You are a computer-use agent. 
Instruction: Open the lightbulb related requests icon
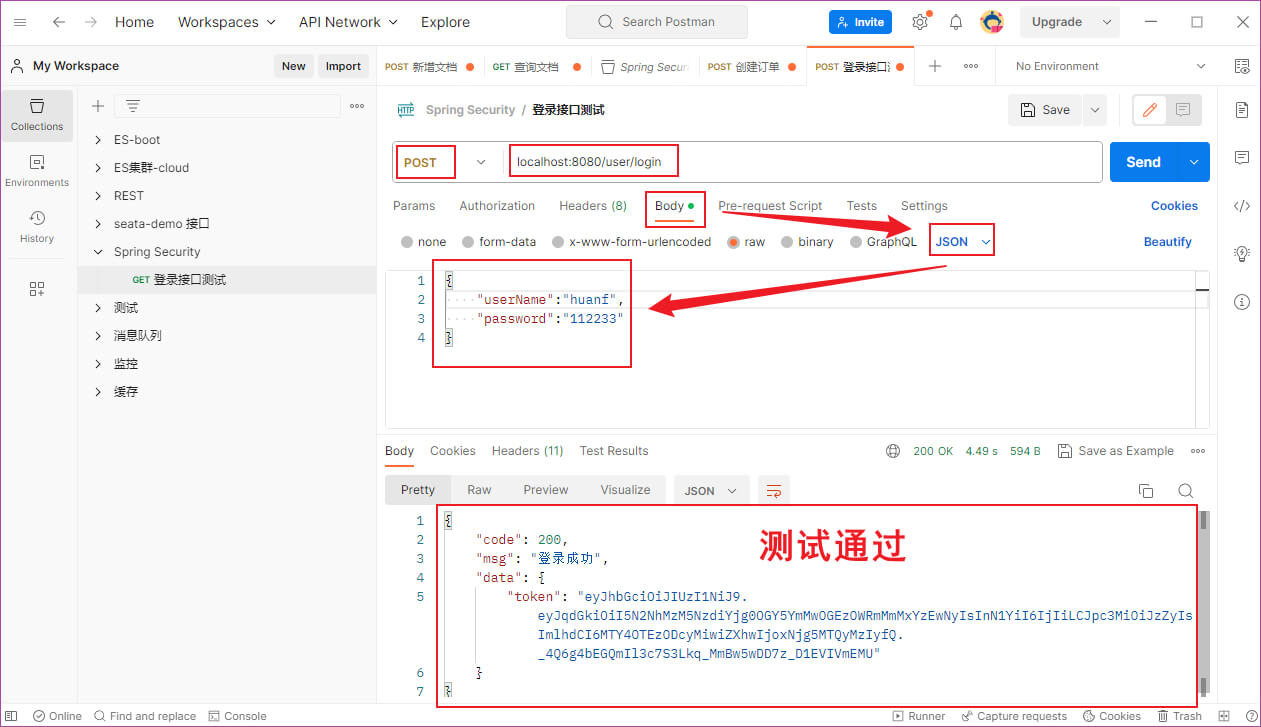pos(1242,254)
